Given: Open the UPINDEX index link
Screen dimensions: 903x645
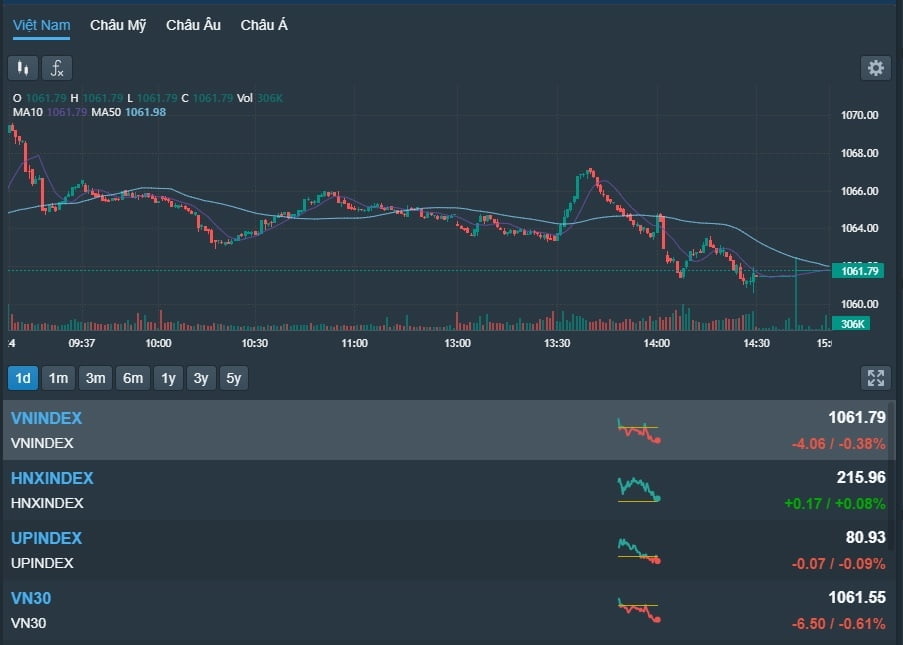Looking at the screenshot, I should (x=47, y=538).
